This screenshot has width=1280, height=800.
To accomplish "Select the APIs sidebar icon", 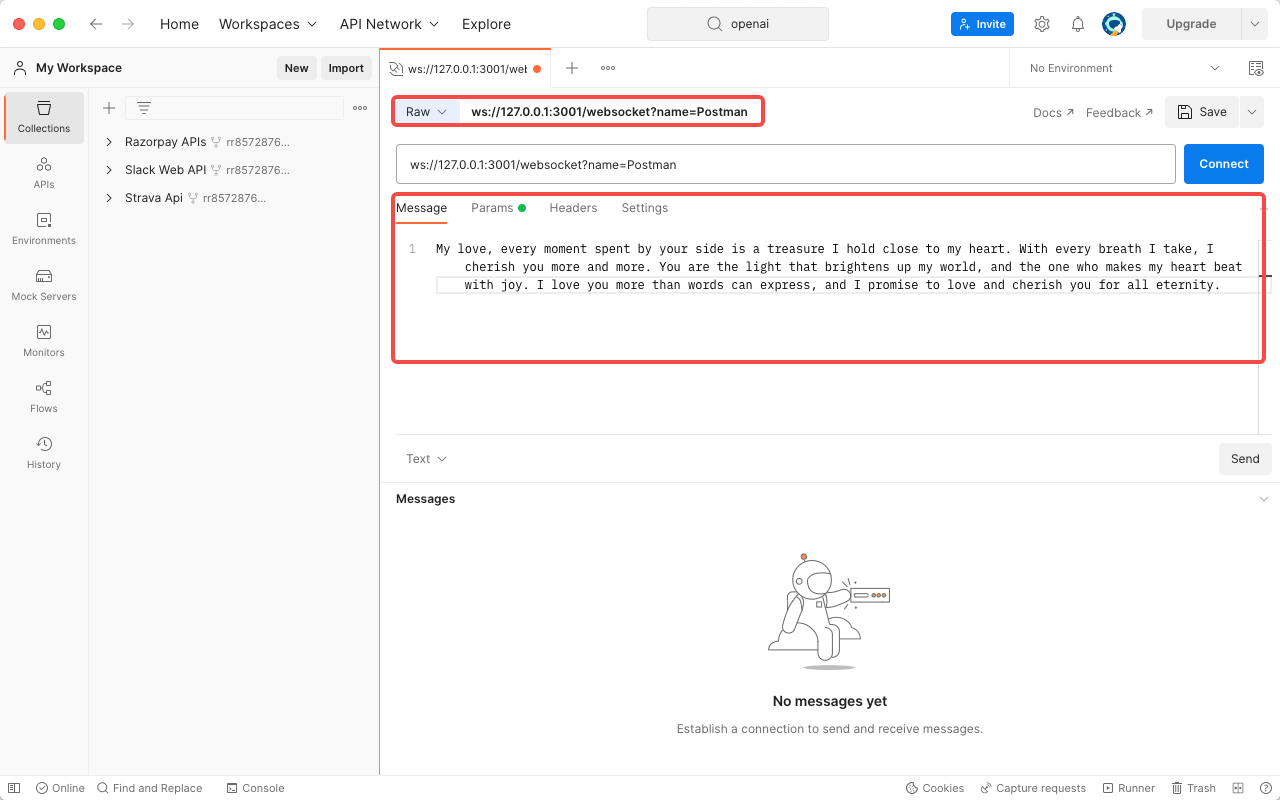I will 44,173.
